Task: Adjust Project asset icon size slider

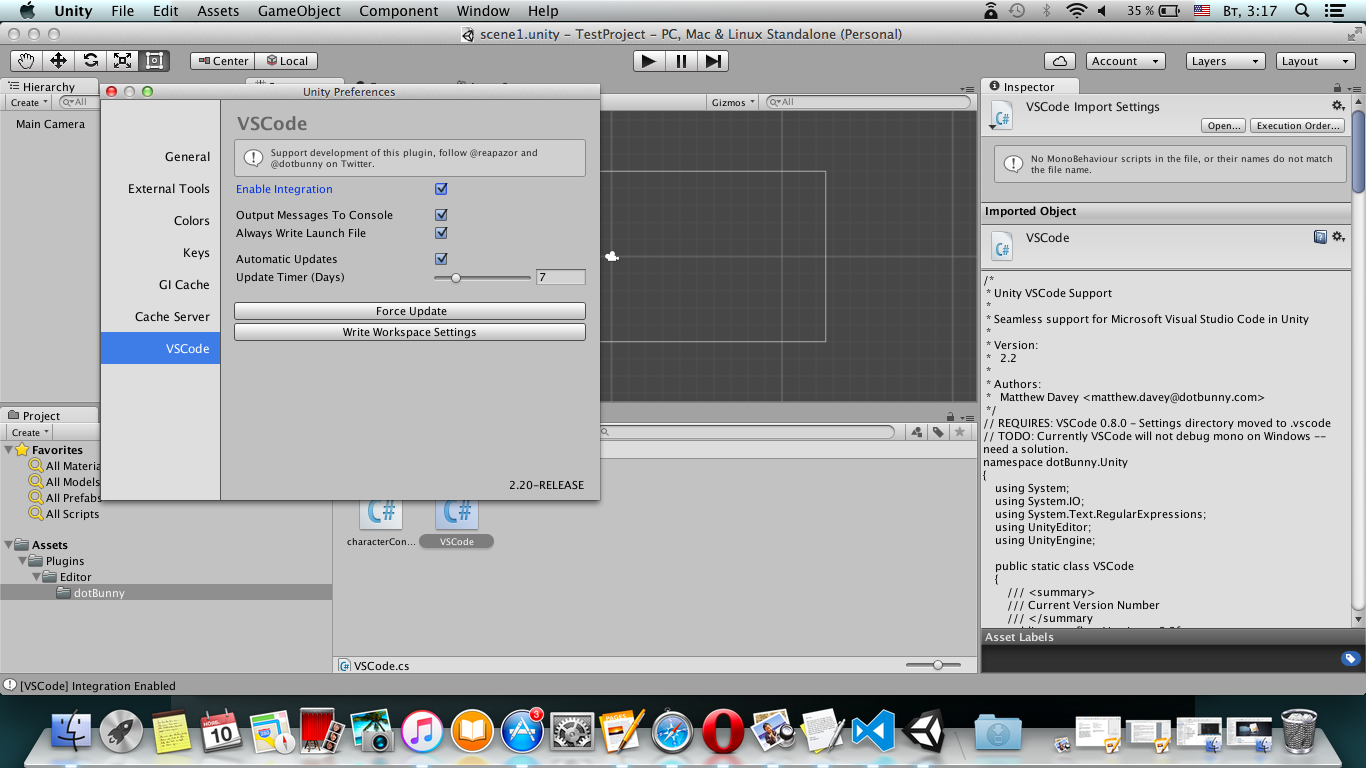Action: tap(938, 665)
